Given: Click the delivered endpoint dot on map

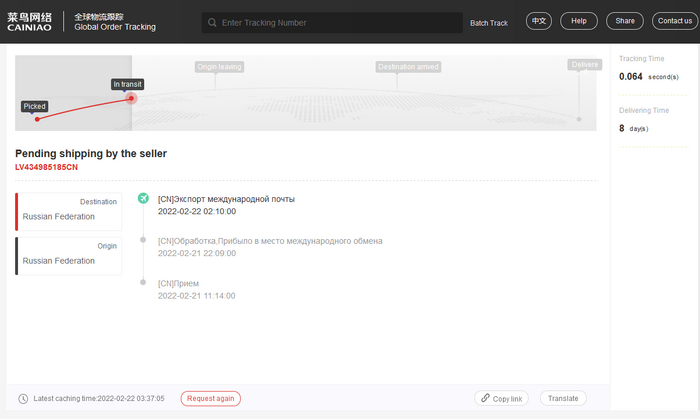Looking at the screenshot, I should click(x=579, y=119).
